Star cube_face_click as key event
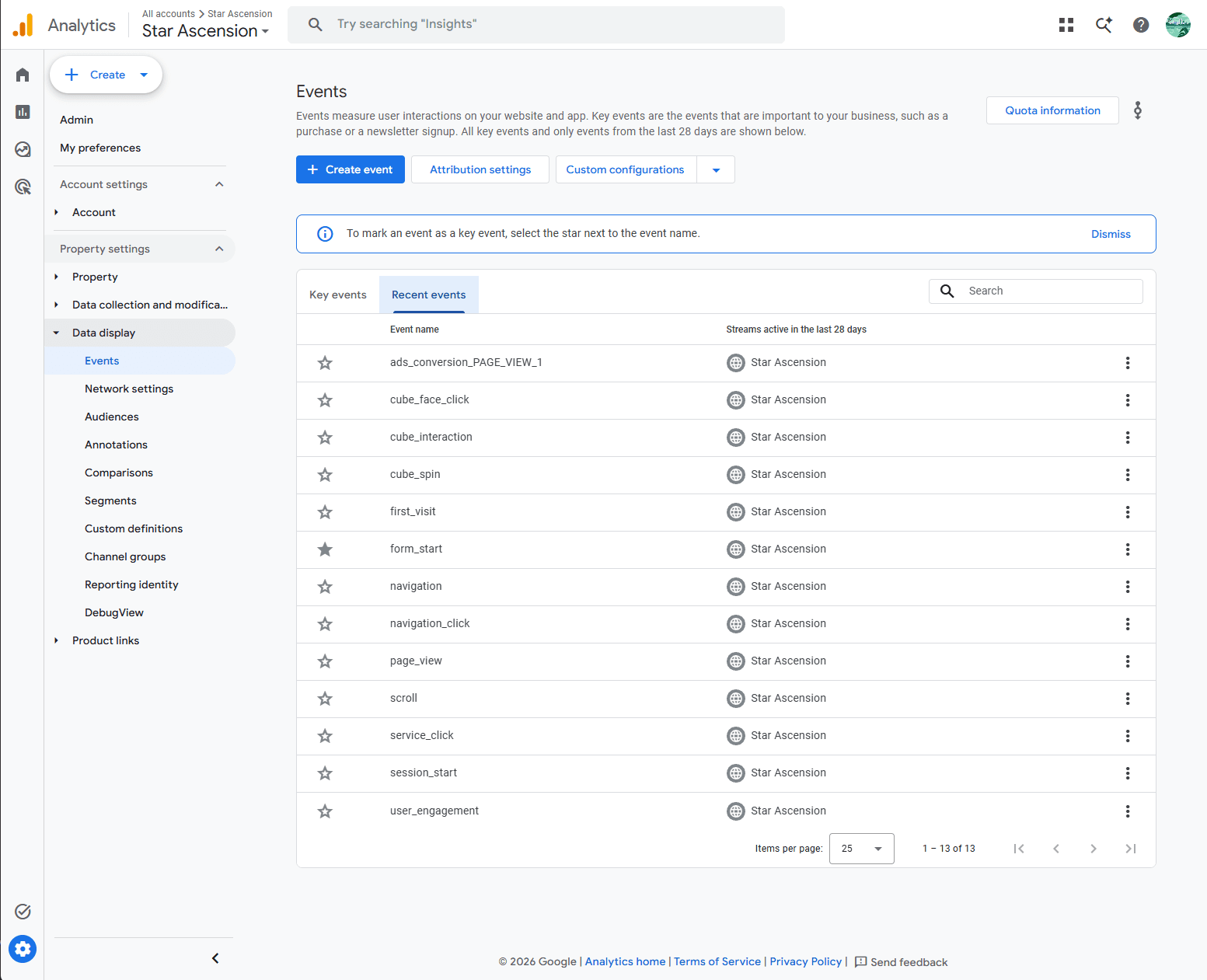This screenshot has width=1207, height=980. [325, 400]
